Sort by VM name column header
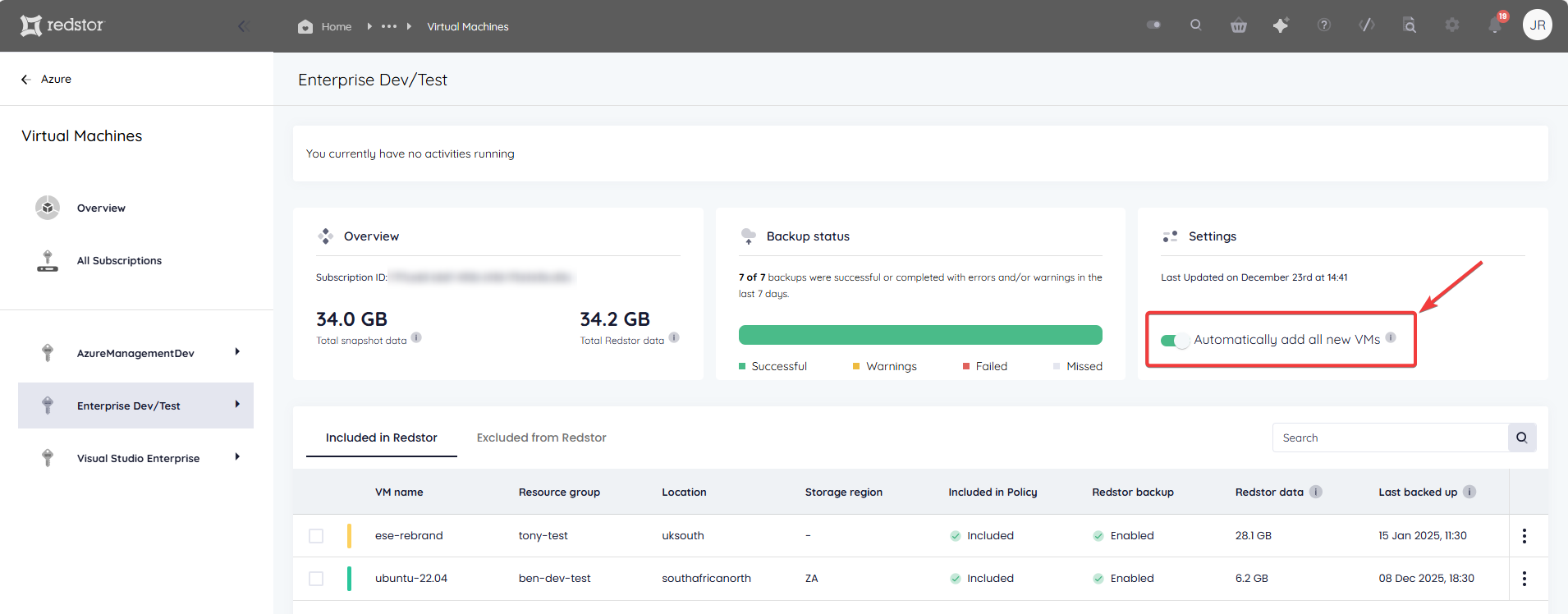Screen dimensions: 1568x614 coord(399,493)
